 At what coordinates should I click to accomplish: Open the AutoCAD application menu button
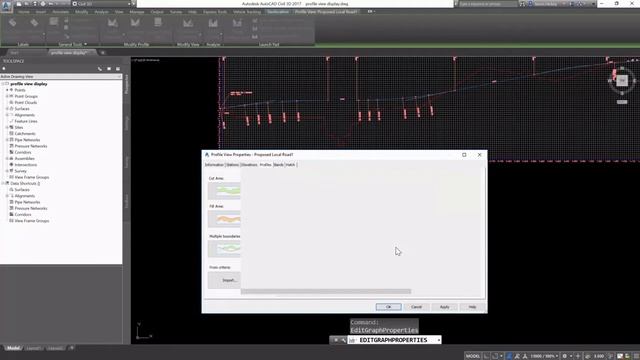pos(6,6)
